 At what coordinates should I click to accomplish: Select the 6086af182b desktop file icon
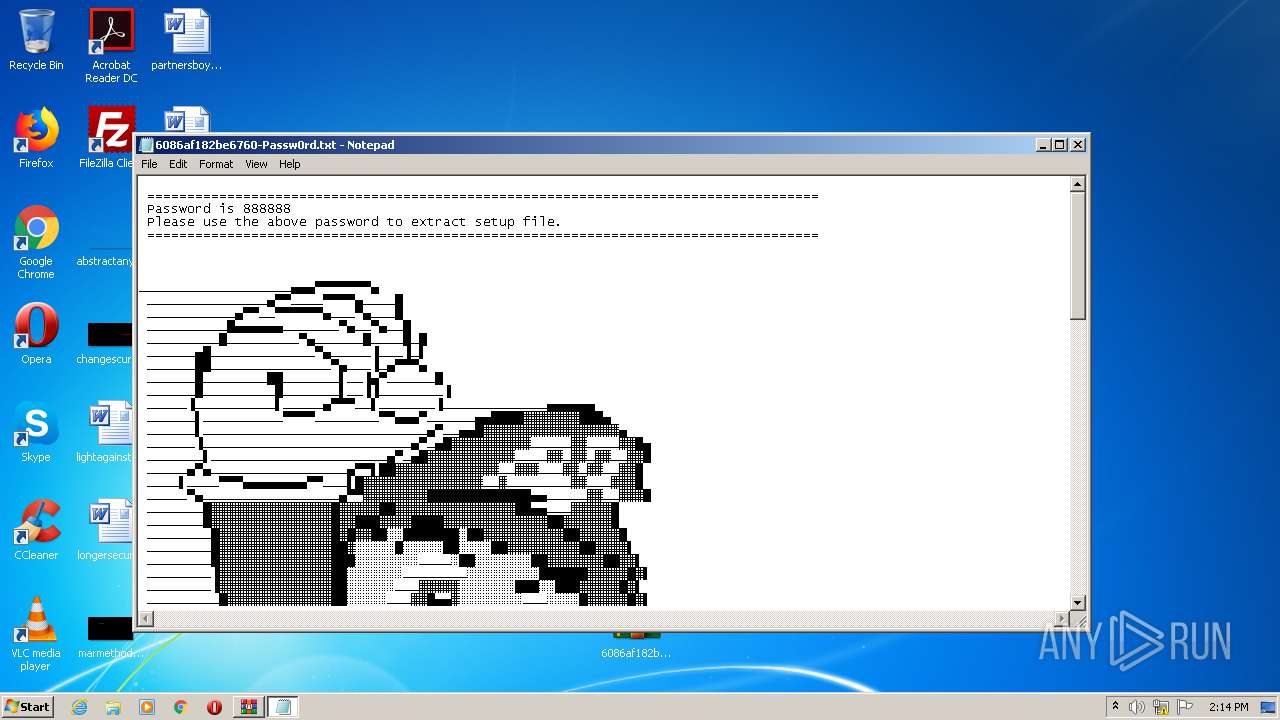636,645
